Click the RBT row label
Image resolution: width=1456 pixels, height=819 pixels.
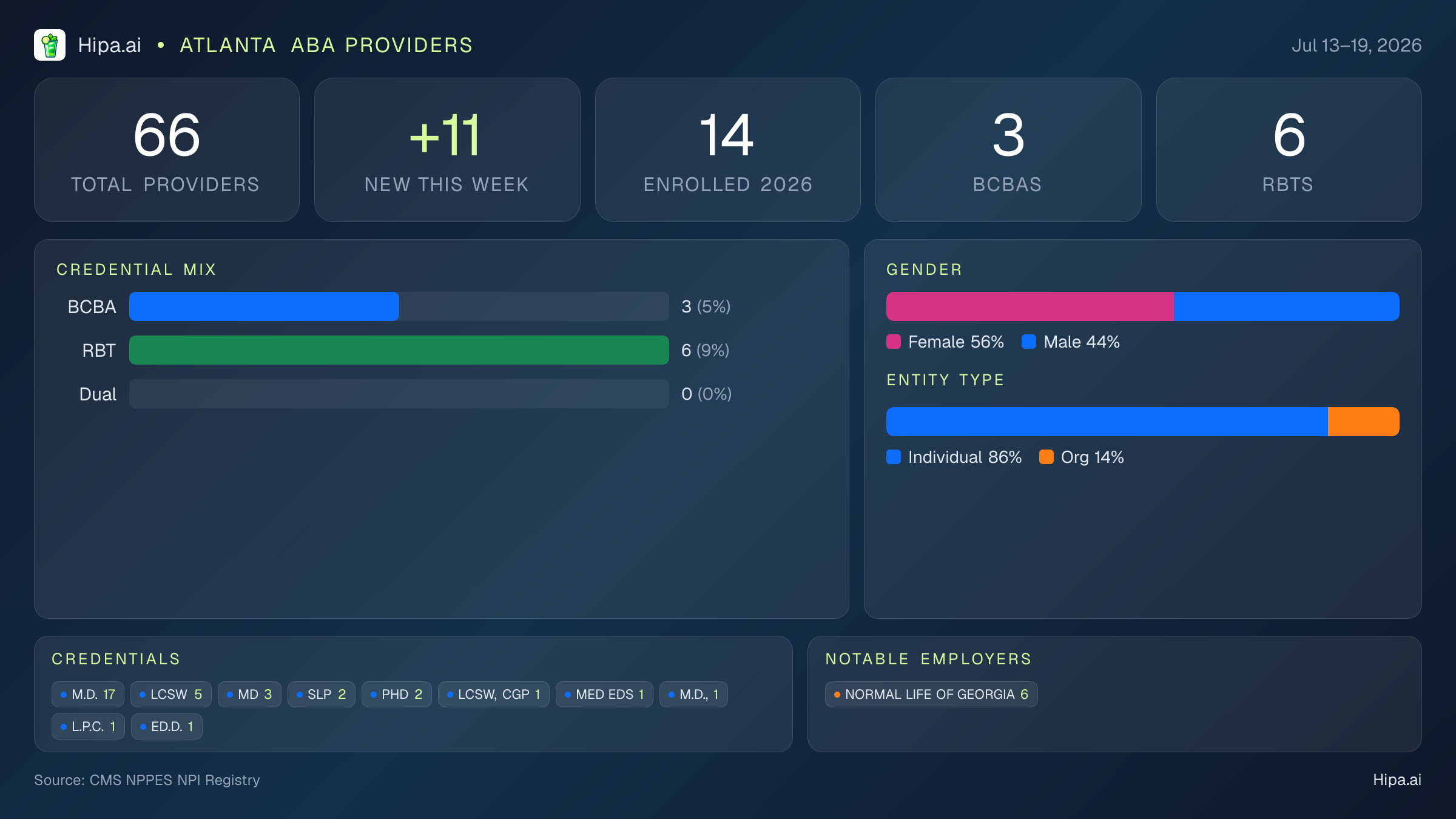tap(99, 350)
